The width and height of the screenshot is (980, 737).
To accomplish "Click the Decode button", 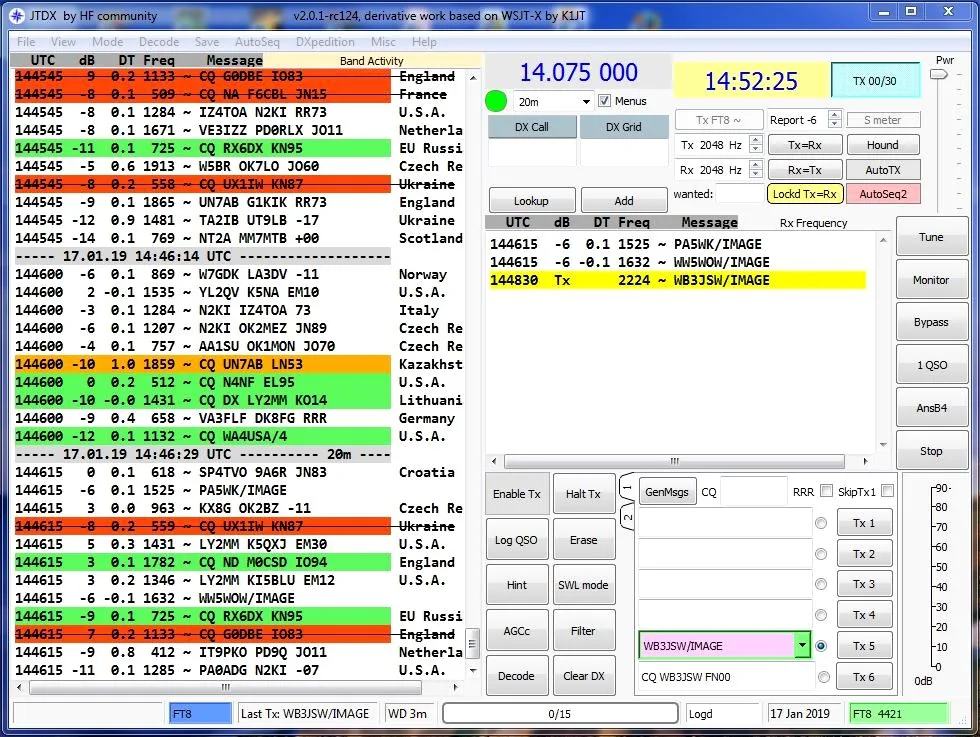I will pyautogui.click(x=517, y=676).
